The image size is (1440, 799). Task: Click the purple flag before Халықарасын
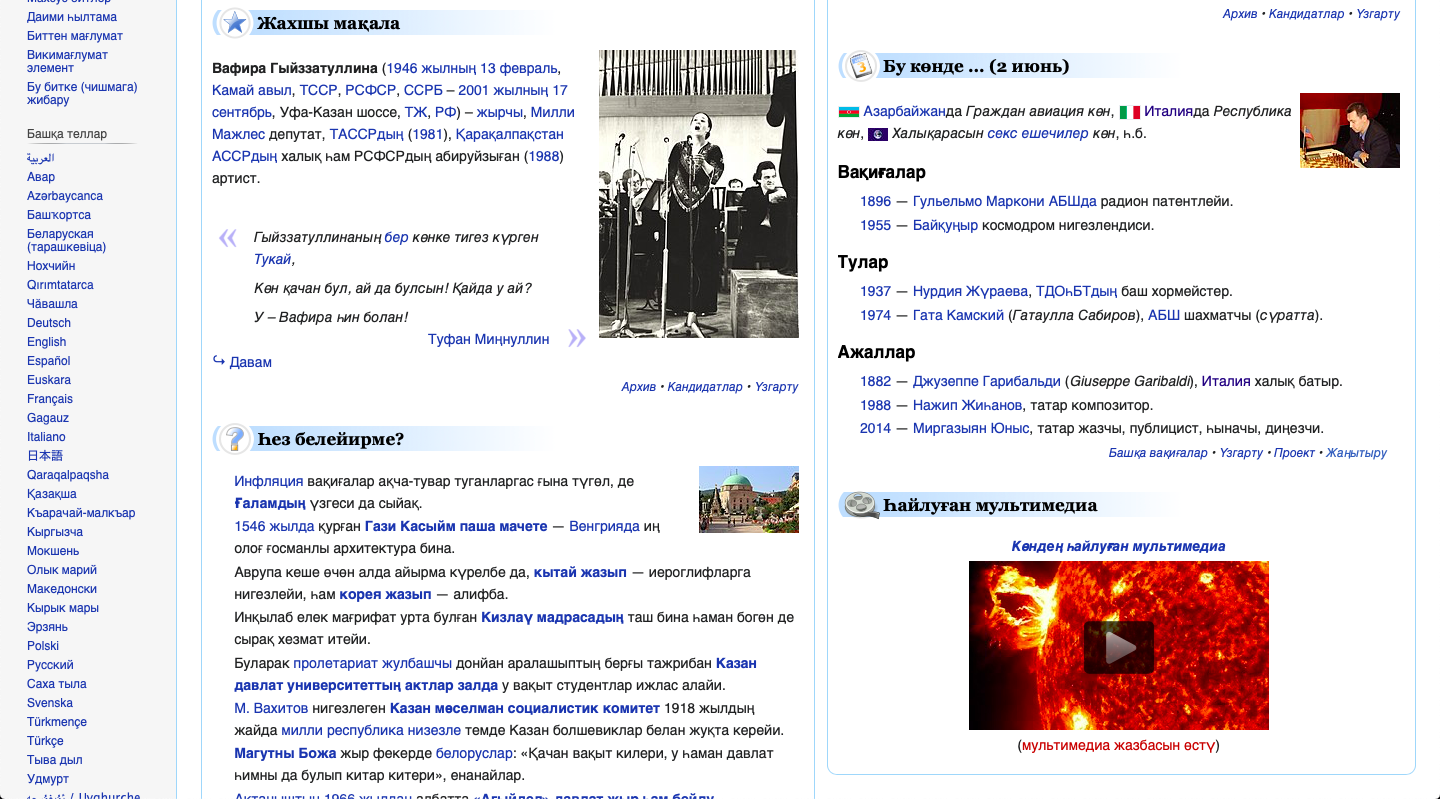[x=877, y=134]
